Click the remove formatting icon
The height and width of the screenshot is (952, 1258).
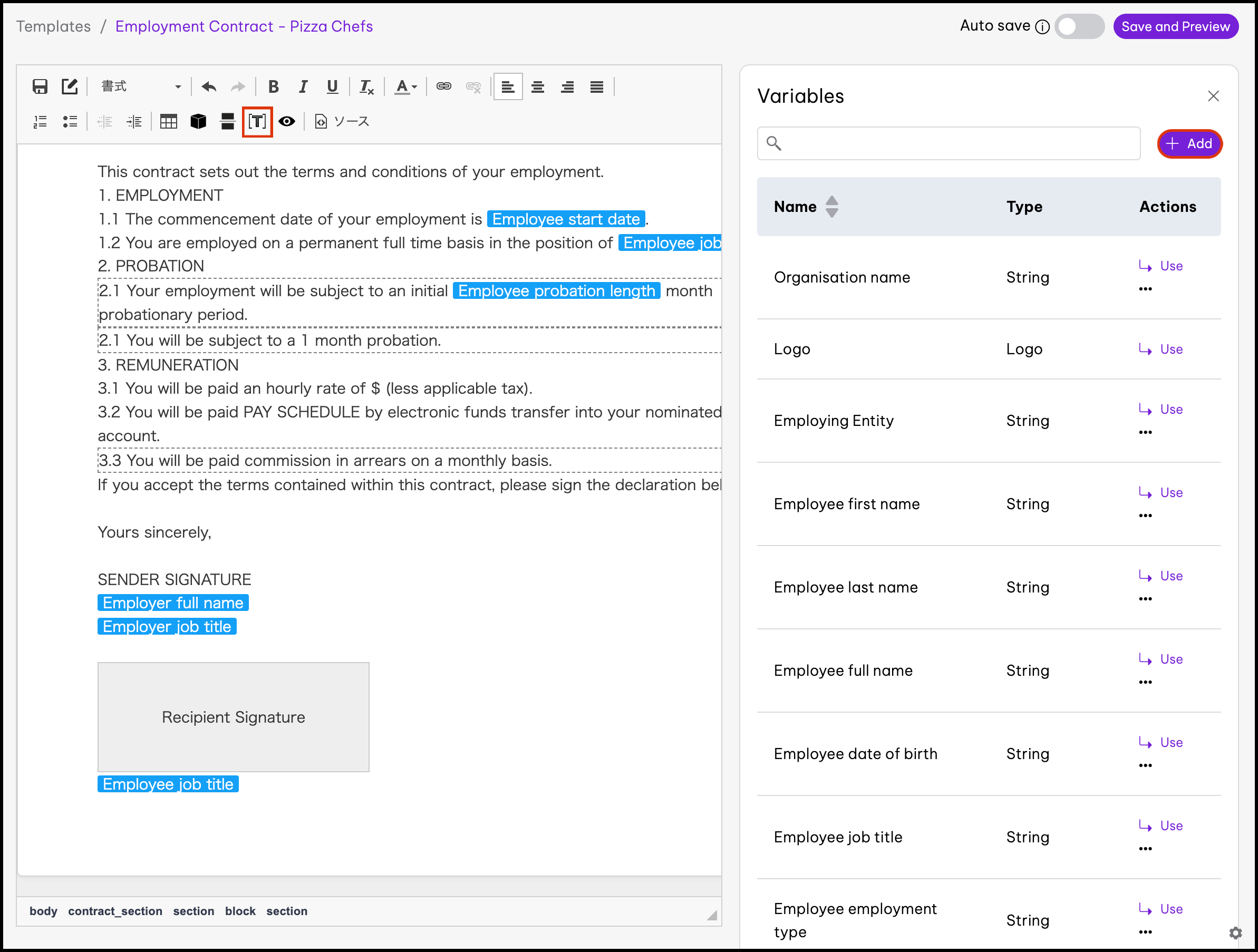pos(366,86)
